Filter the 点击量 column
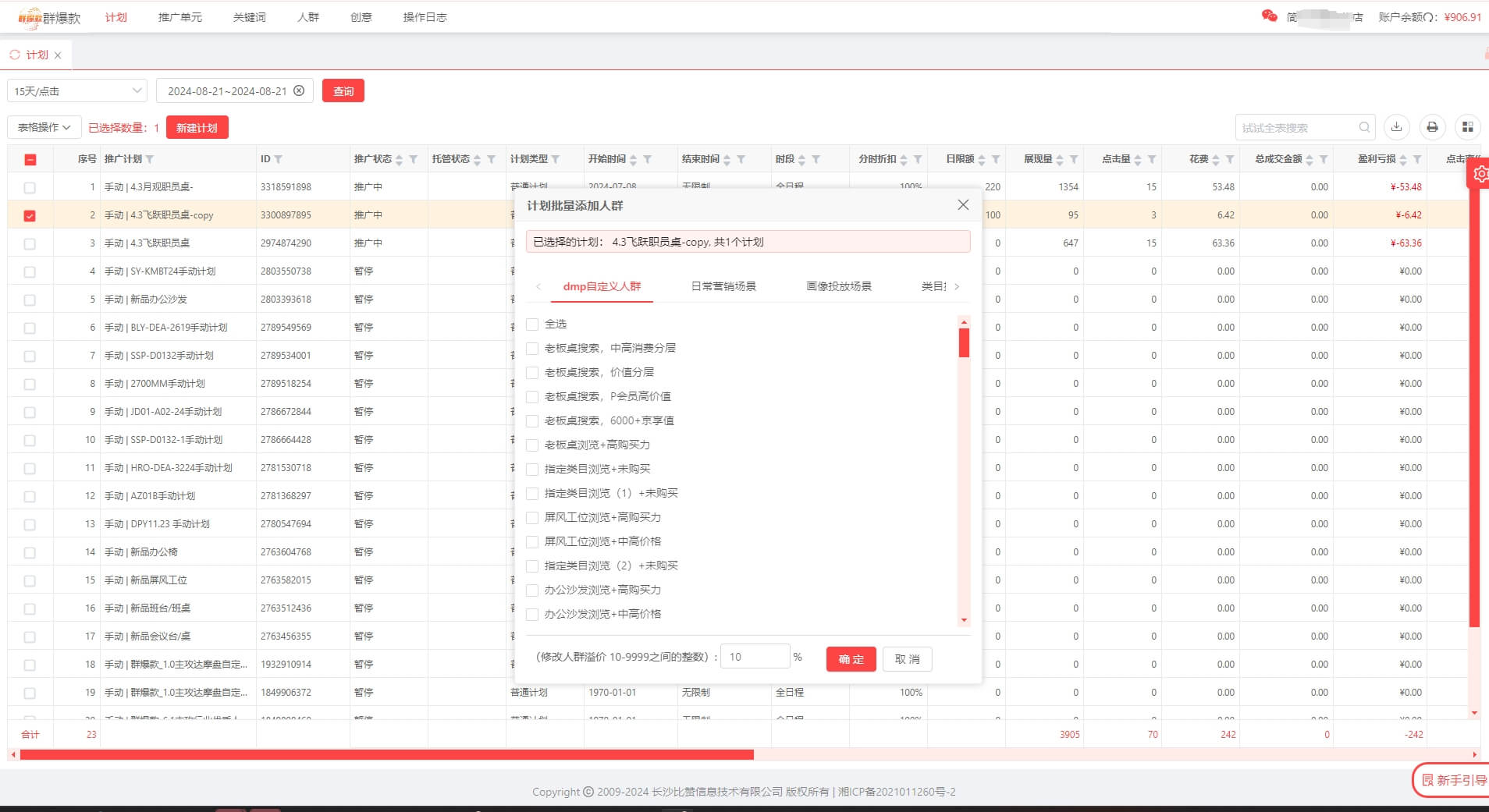 click(1152, 159)
